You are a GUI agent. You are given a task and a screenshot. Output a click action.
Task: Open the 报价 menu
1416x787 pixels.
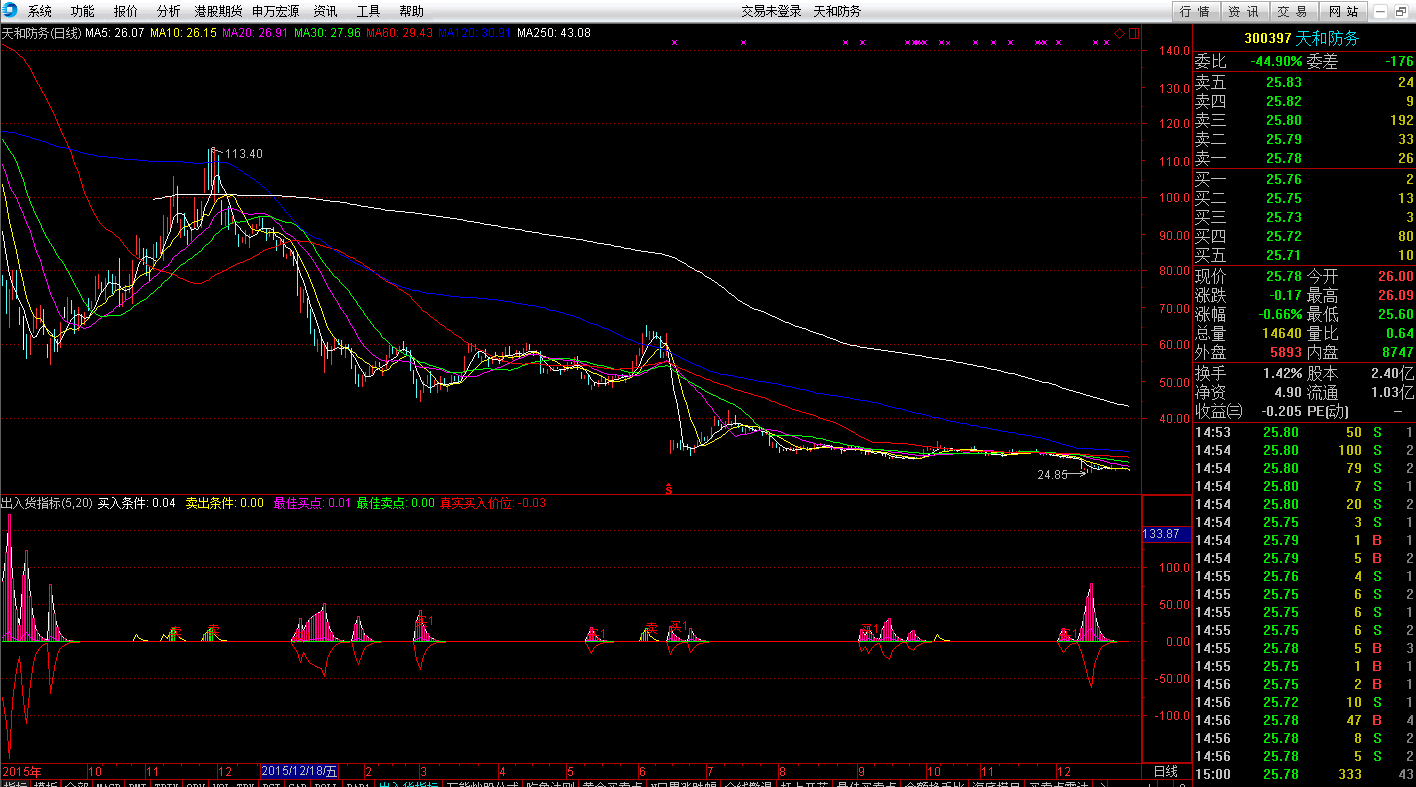coord(126,11)
